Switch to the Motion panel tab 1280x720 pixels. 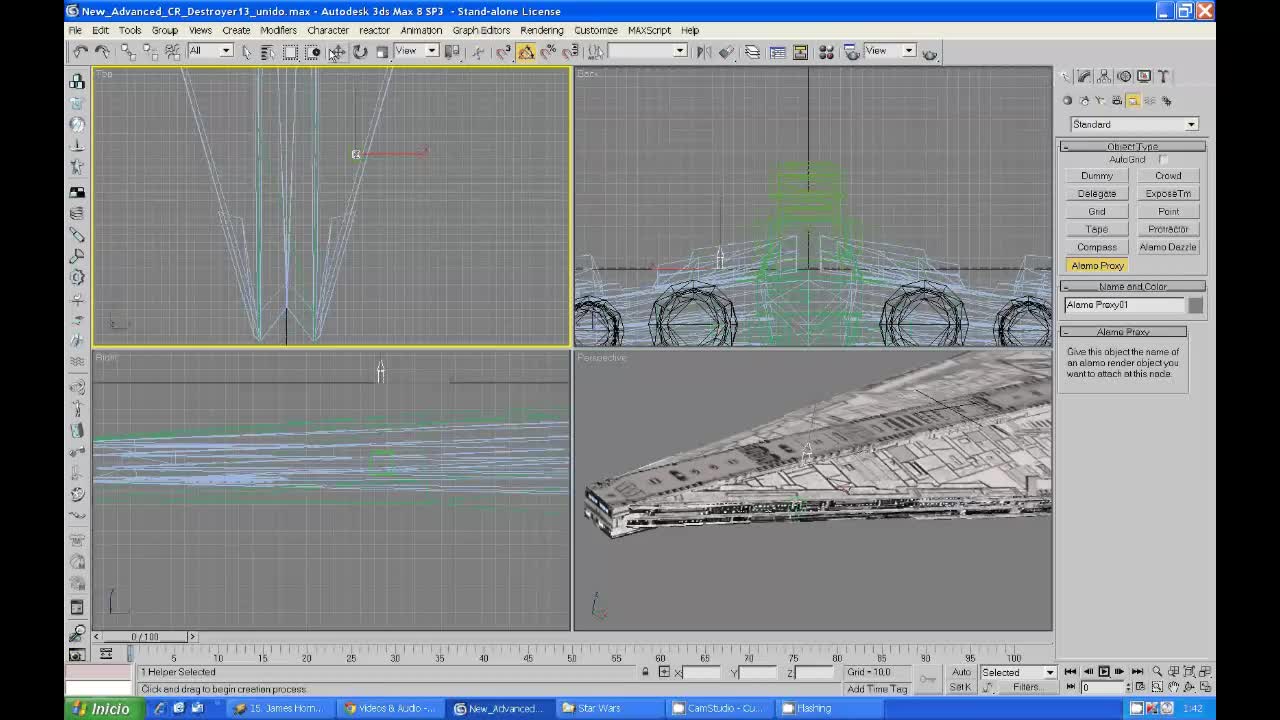[x=1124, y=76]
